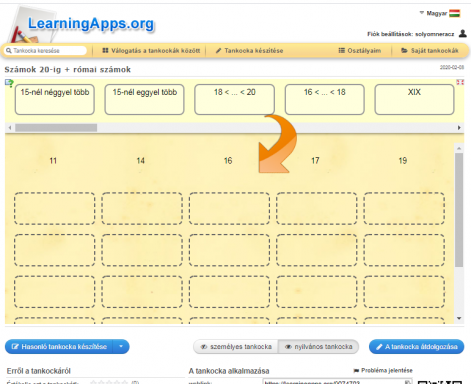Open Válogatás a tankockák között menu

tap(151, 51)
